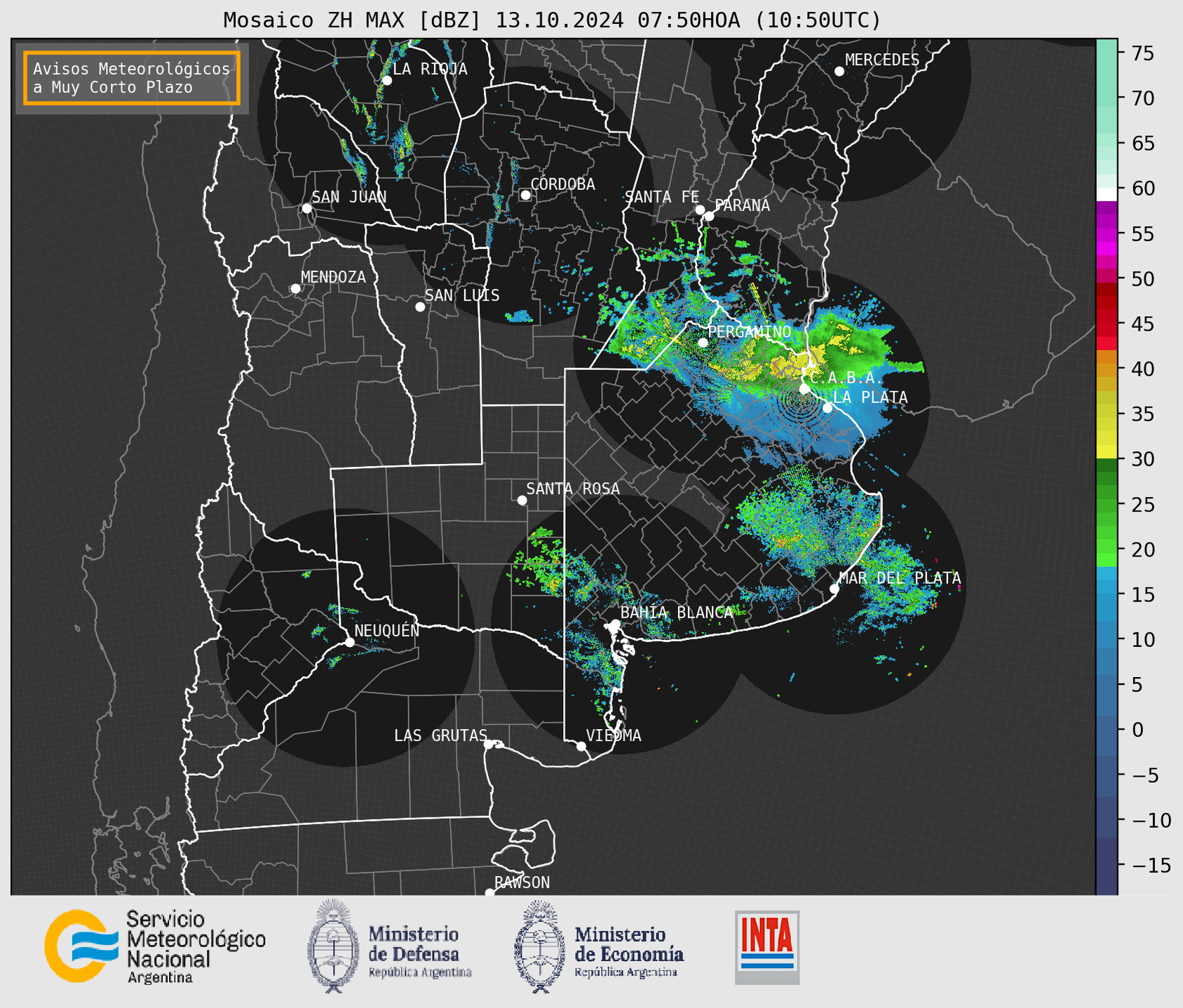
Task: Click the INTA logo
Action: pyautogui.click(x=767, y=947)
